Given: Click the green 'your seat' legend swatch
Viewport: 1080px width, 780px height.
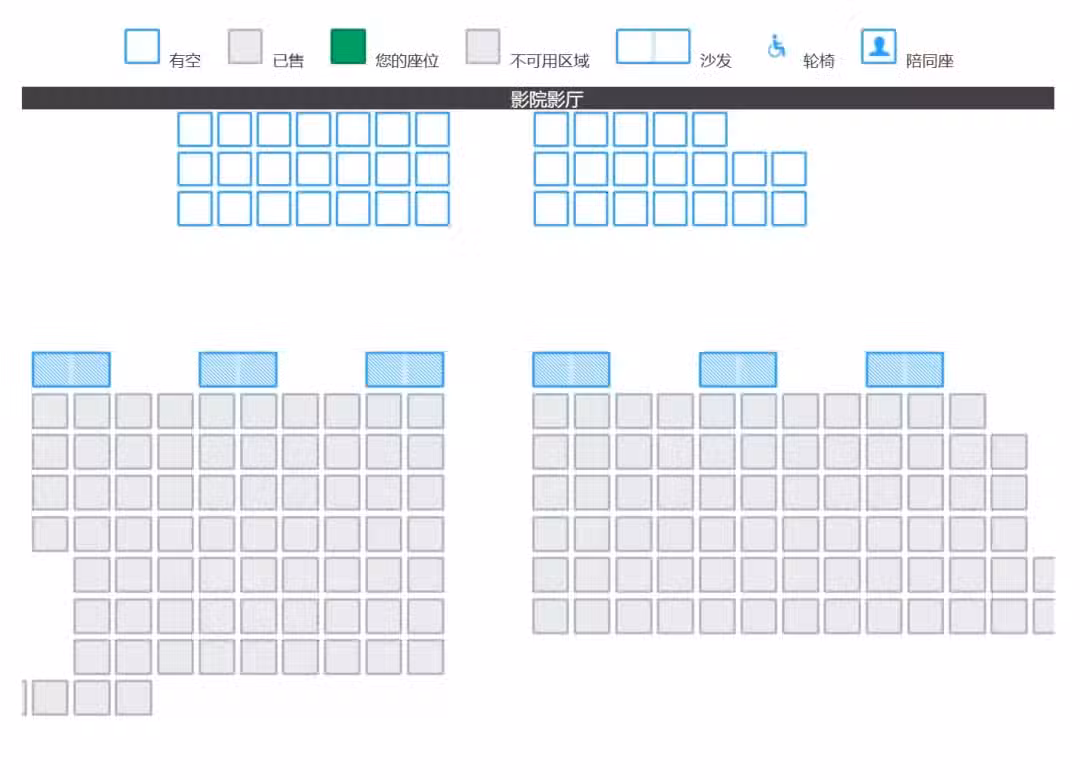Looking at the screenshot, I should [348, 47].
